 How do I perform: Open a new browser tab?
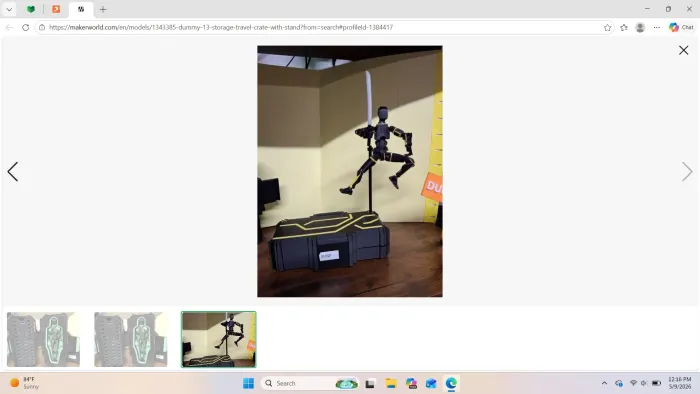click(x=103, y=9)
